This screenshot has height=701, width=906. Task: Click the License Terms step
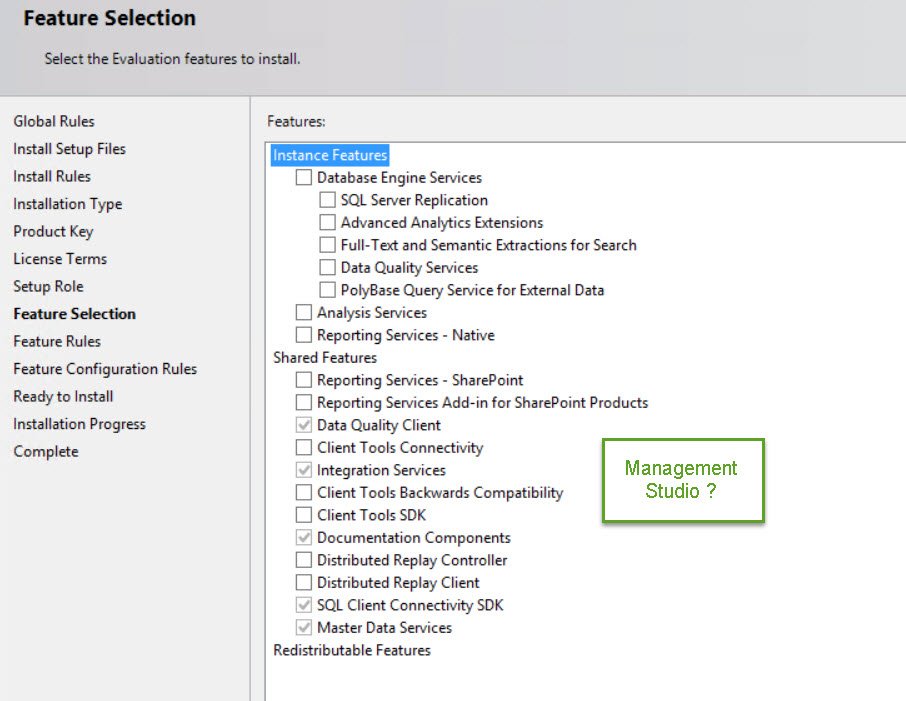pos(60,259)
